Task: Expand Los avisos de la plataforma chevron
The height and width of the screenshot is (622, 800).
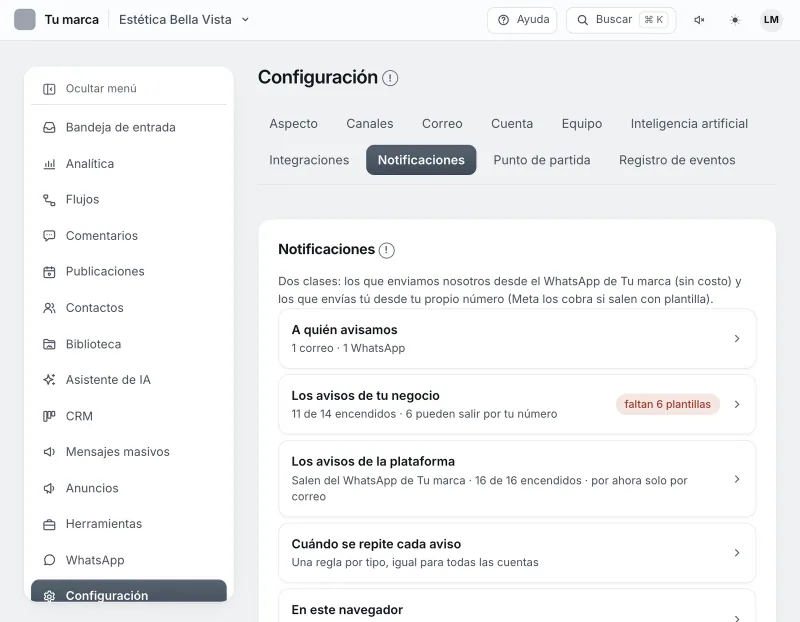Action: click(737, 479)
